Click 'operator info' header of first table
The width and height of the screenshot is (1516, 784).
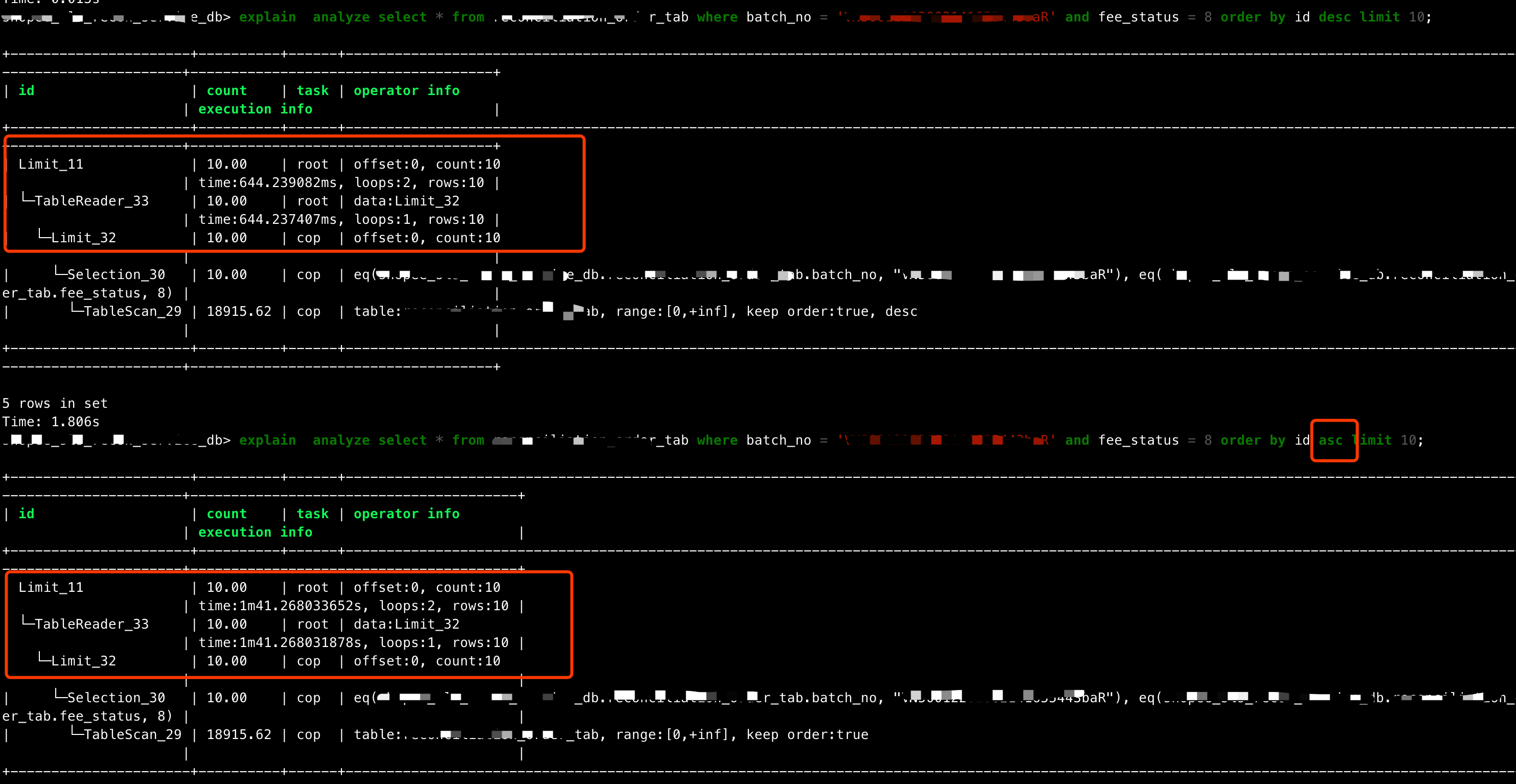click(406, 90)
